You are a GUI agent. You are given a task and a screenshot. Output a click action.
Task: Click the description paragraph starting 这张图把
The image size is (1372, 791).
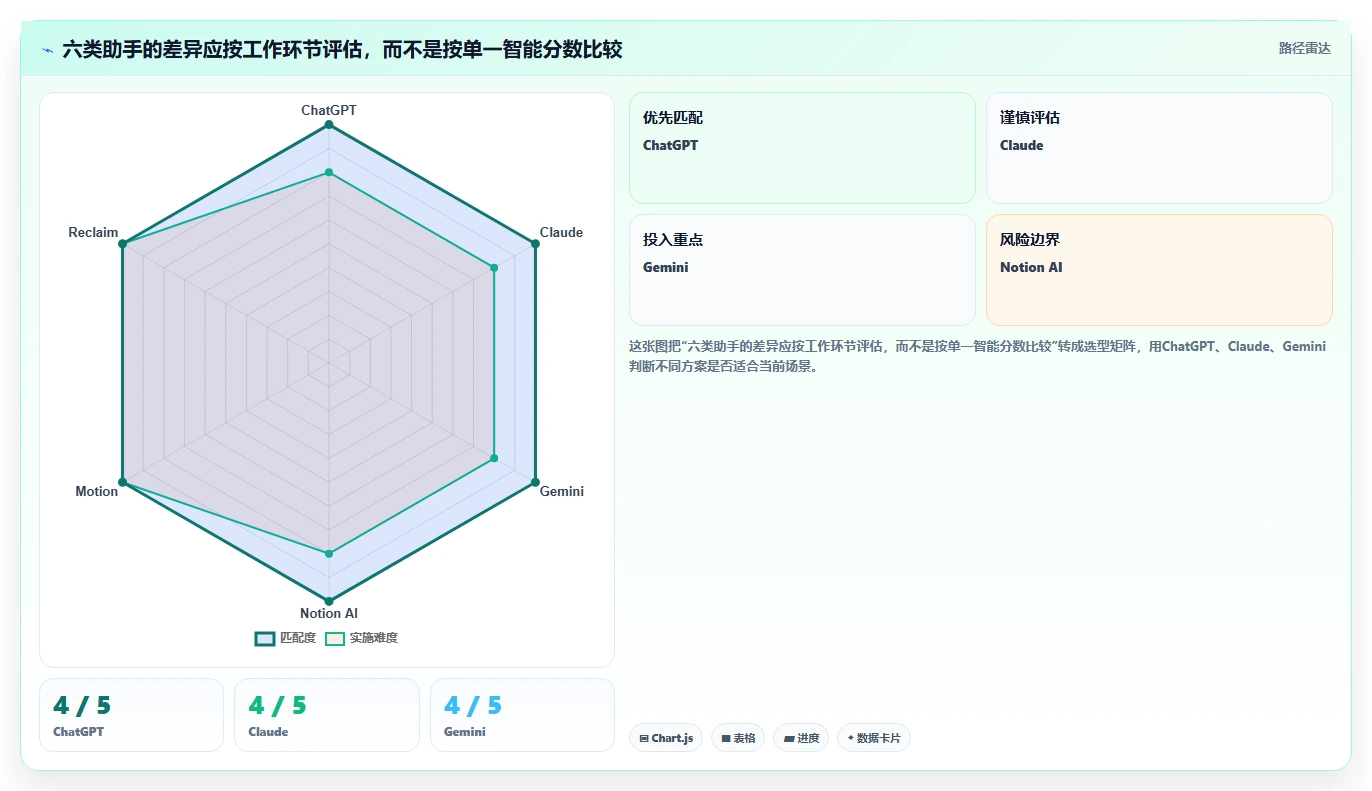(x=978, y=356)
